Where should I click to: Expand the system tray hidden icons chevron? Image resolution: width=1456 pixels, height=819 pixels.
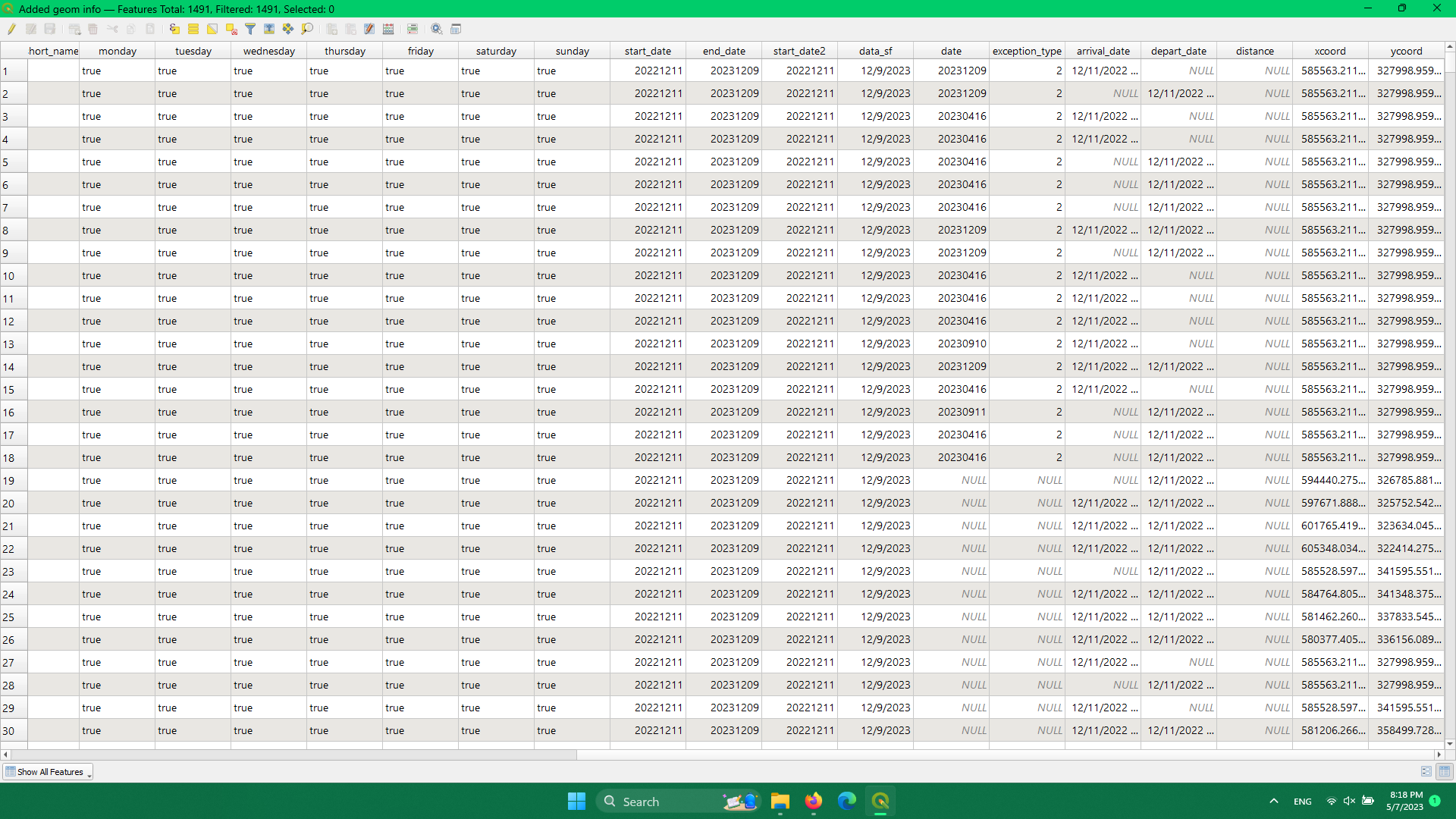tap(1274, 801)
